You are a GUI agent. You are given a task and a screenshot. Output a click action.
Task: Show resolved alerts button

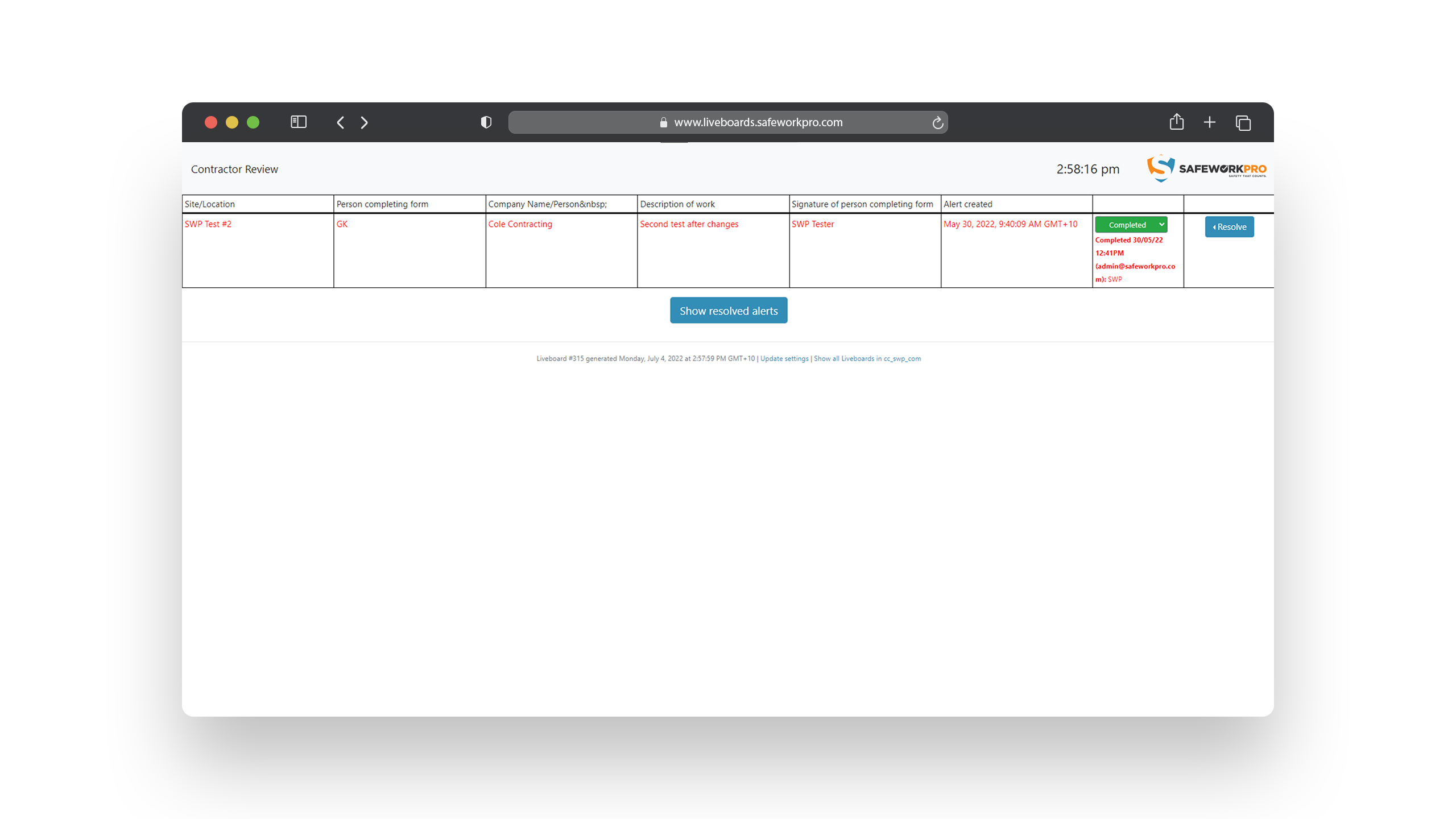[x=727, y=310]
